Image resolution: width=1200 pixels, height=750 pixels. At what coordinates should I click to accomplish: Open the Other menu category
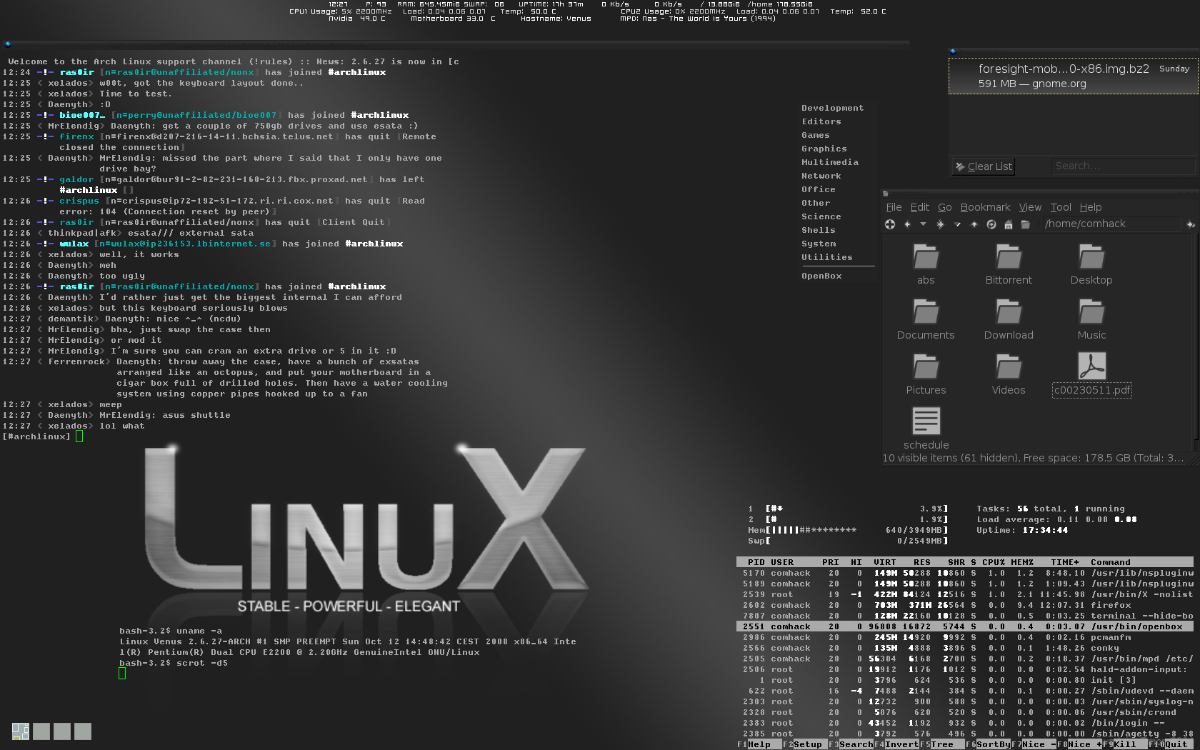(x=816, y=203)
